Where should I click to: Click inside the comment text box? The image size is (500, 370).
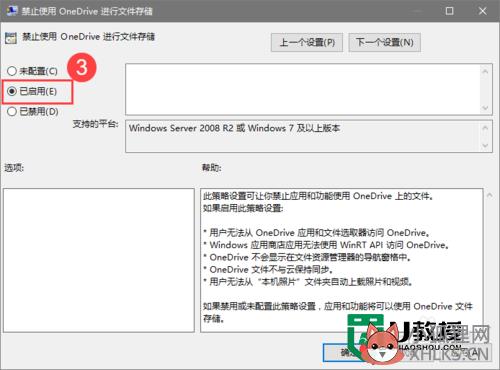pos(303,89)
